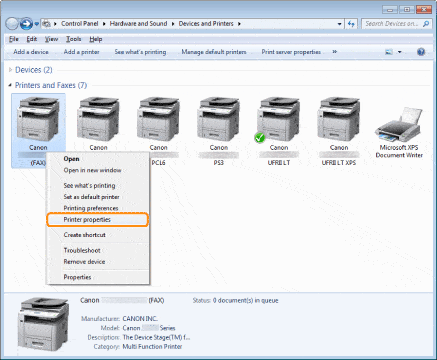437x360 pixels.
Task: Click the Manufacturer value CANON INC.
Action: [x=140, y=319]
